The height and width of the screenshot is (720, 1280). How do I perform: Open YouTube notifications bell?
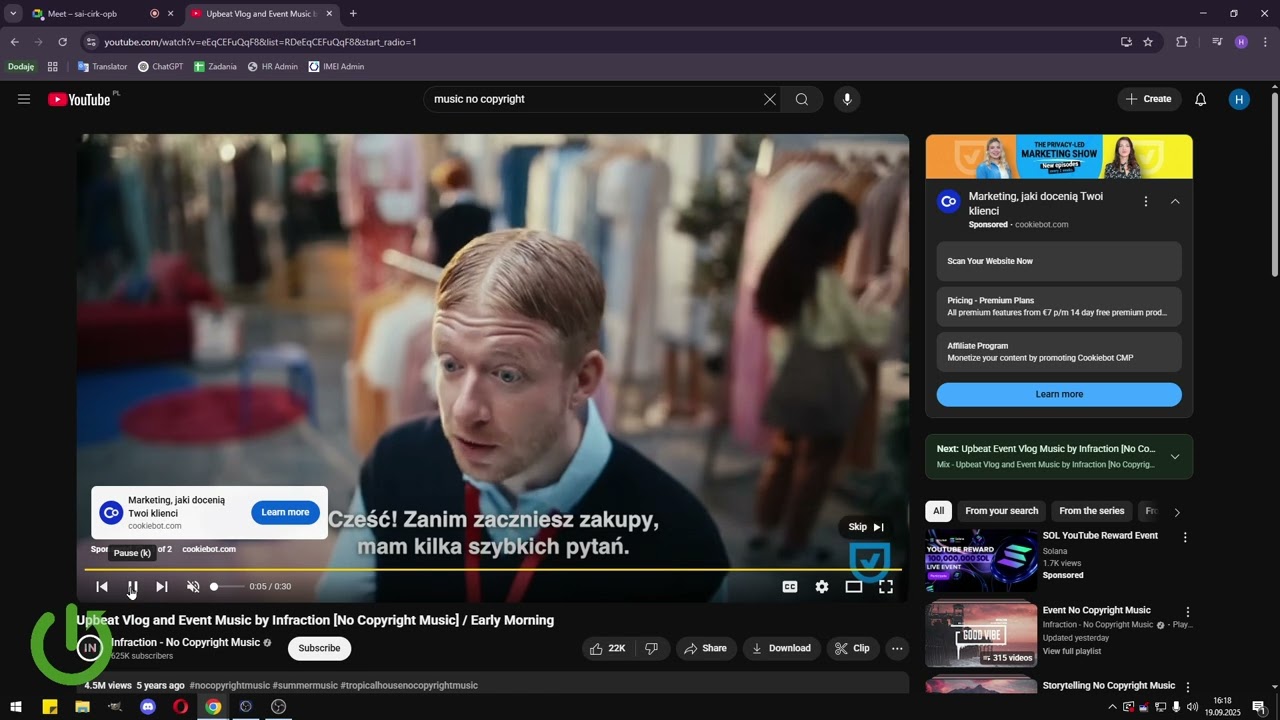1201,99
